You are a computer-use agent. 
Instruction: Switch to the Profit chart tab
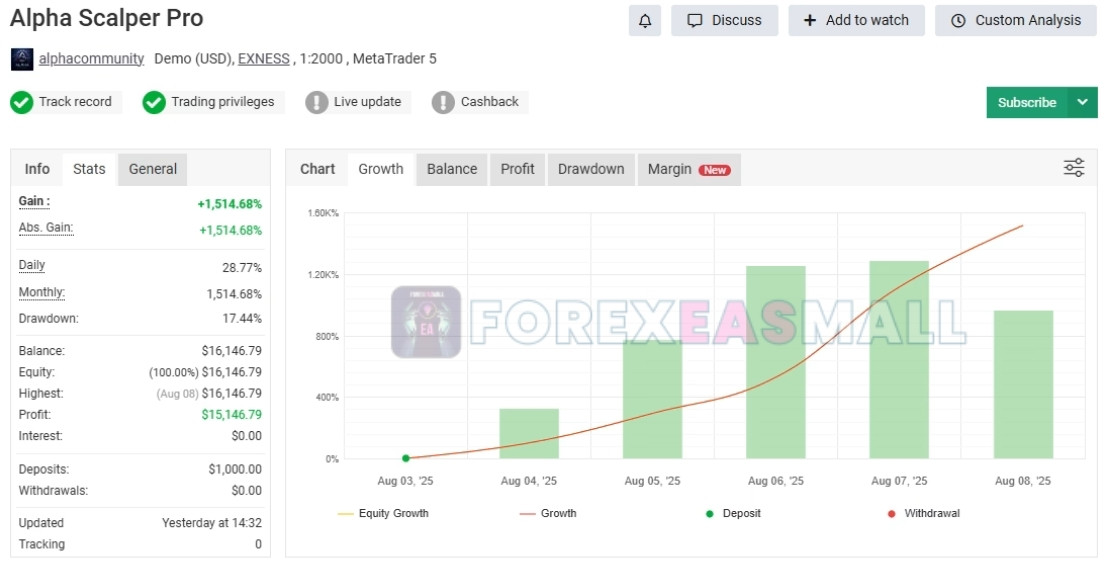(517, 169)
